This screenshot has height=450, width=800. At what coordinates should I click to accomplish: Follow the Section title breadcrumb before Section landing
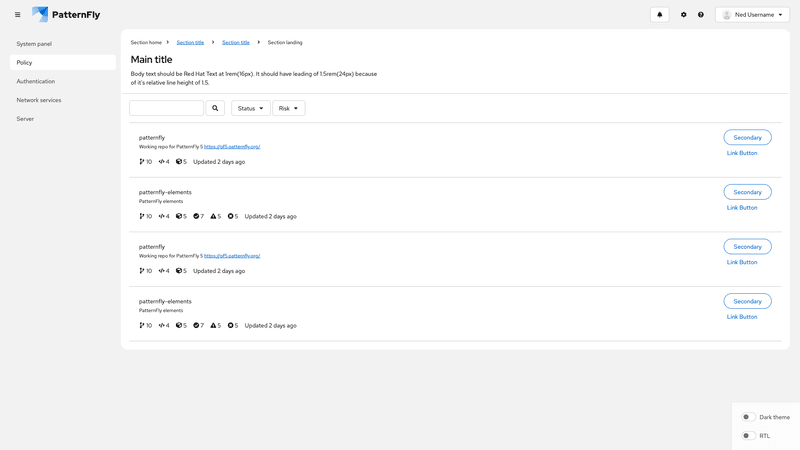pos(236,42)
